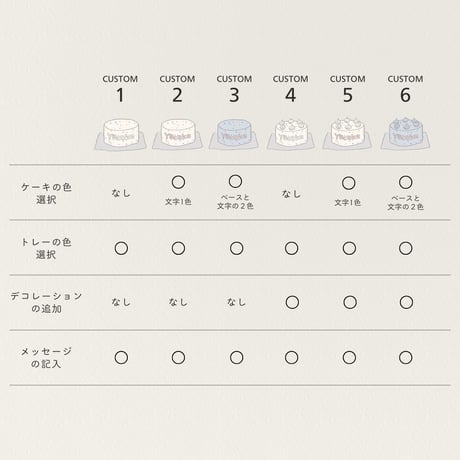This screenshot has width=460, height=460.
Task: Click the CUSTOM 1 column heading
Action: [x=120, y=89]
